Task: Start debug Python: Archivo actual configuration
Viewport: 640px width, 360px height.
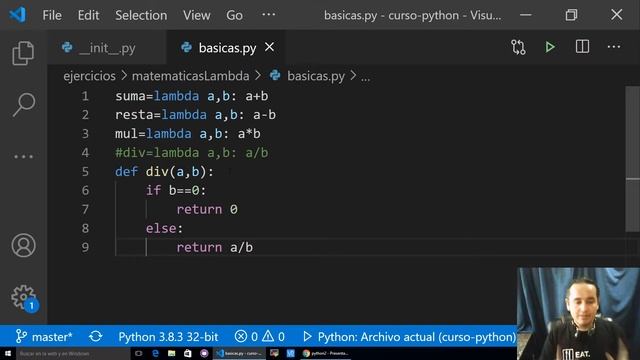Action: tap(409, 337)
